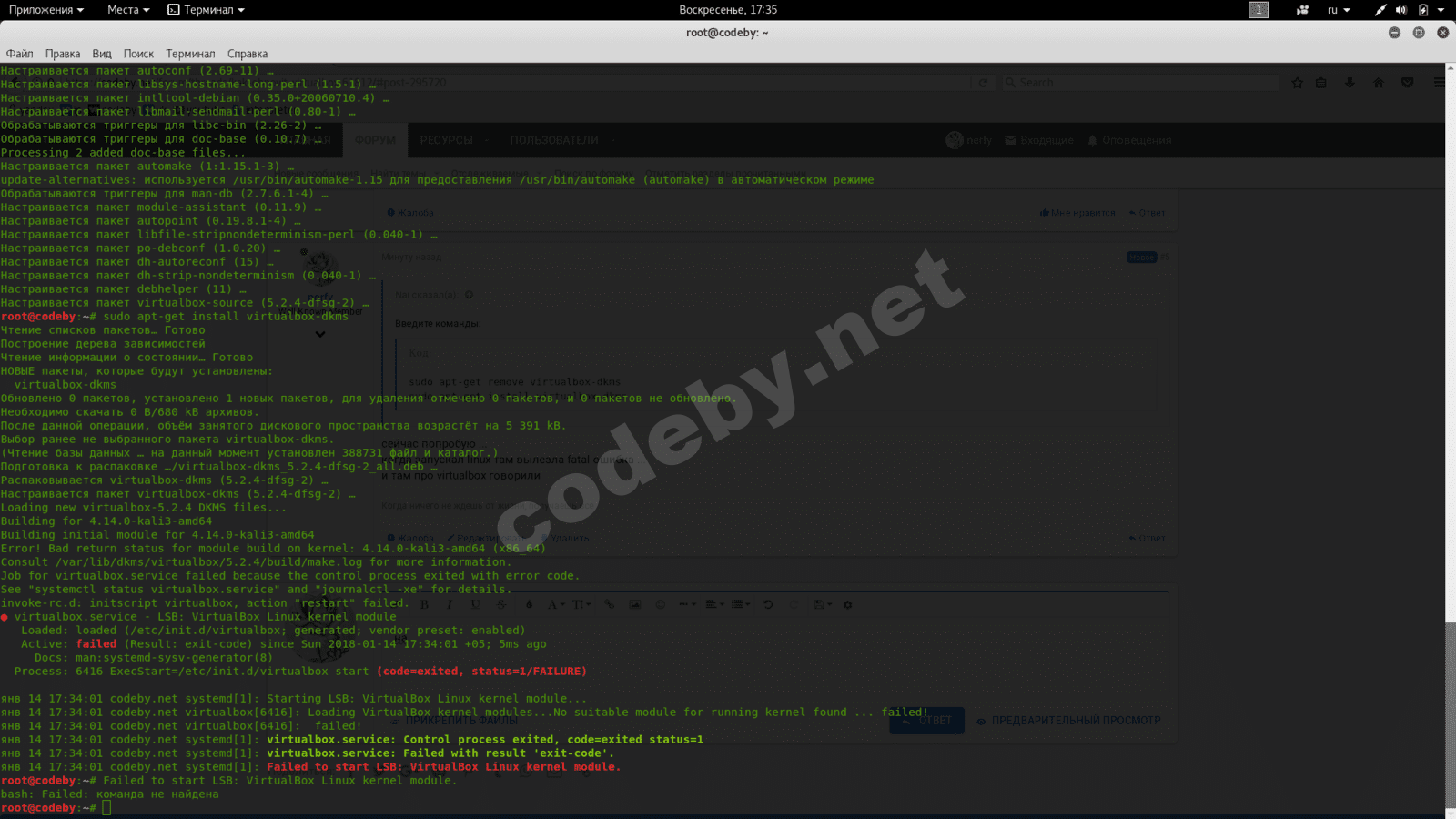Viewport: 1456px width, 819px height.
Task: Open the Терминал menu in the menu bar
Action: click(x=190, y=54)
